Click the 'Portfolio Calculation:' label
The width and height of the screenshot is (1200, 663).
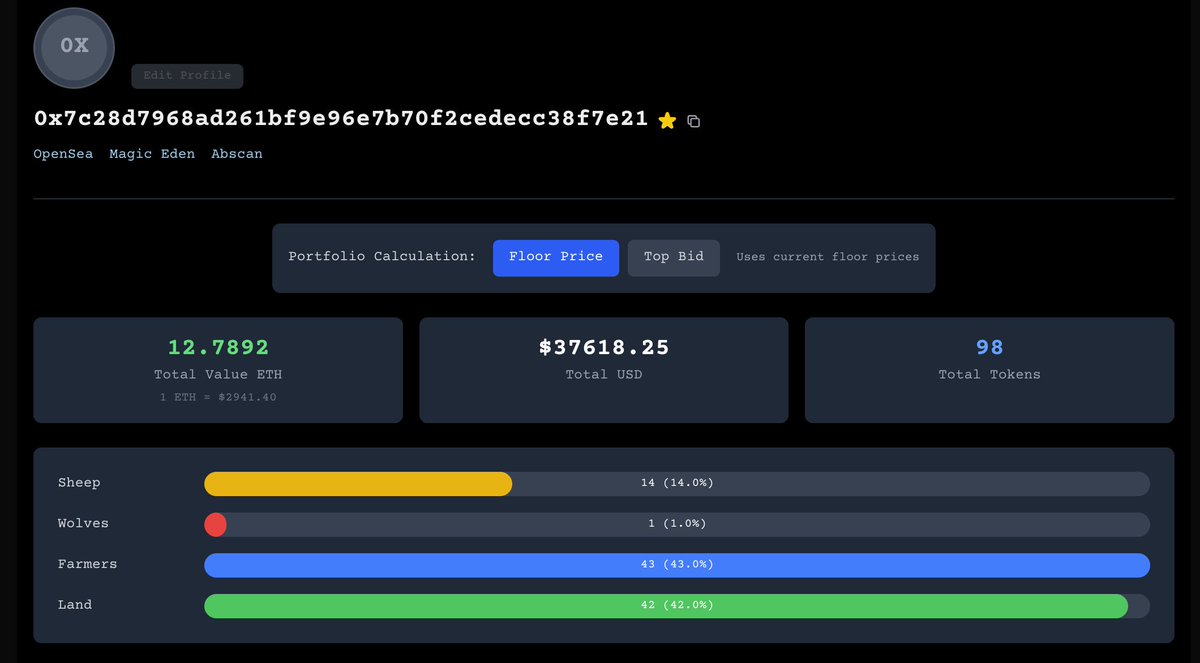[382, 257]
